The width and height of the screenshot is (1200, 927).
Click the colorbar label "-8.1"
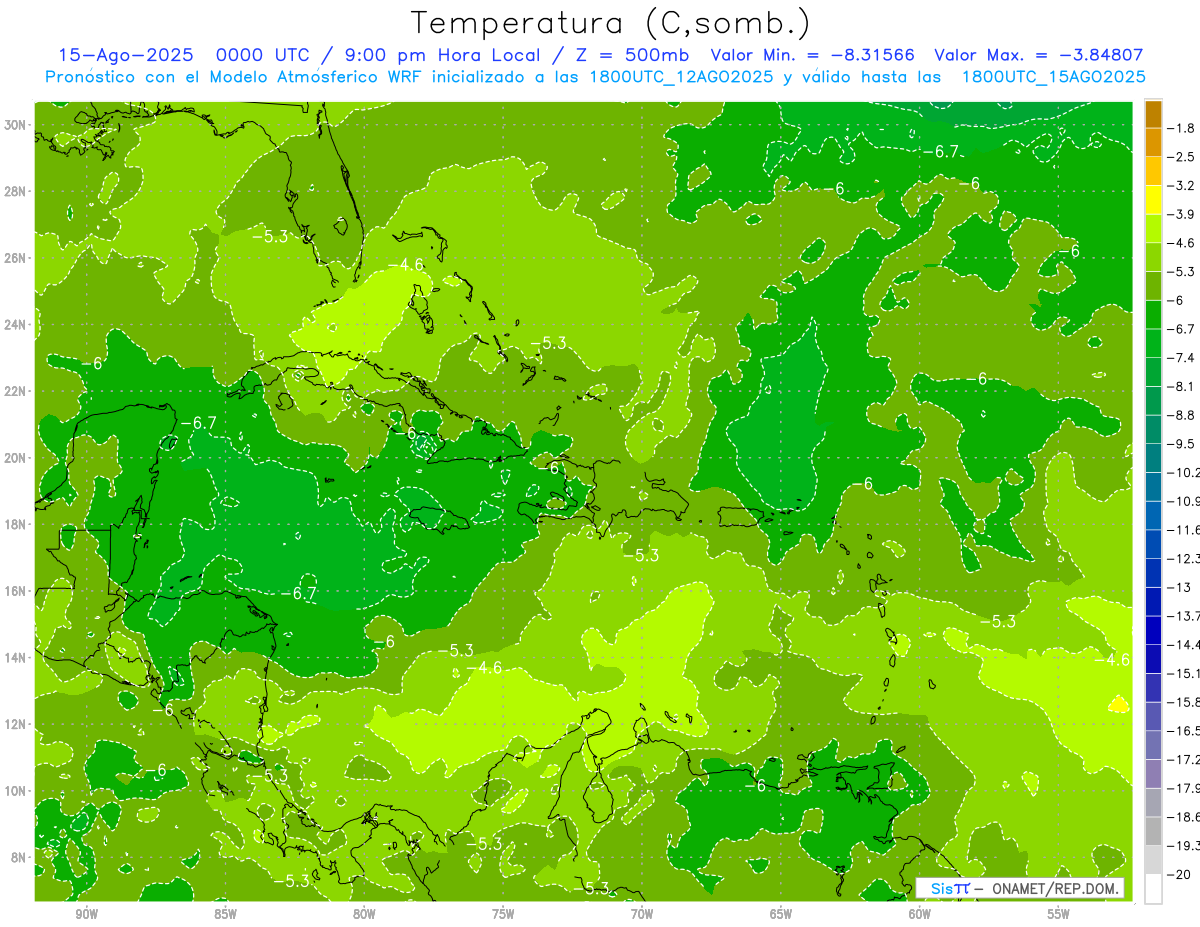(1182, 386)
